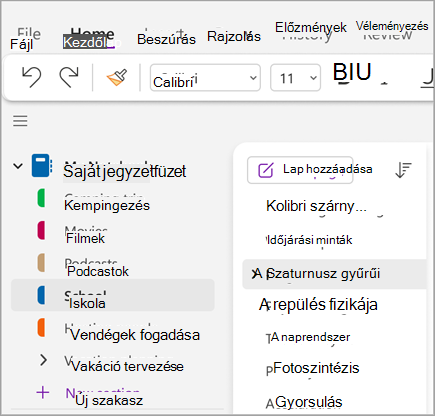
Task: Open the Calibri font name dropdown
Action: click(205, 78)
